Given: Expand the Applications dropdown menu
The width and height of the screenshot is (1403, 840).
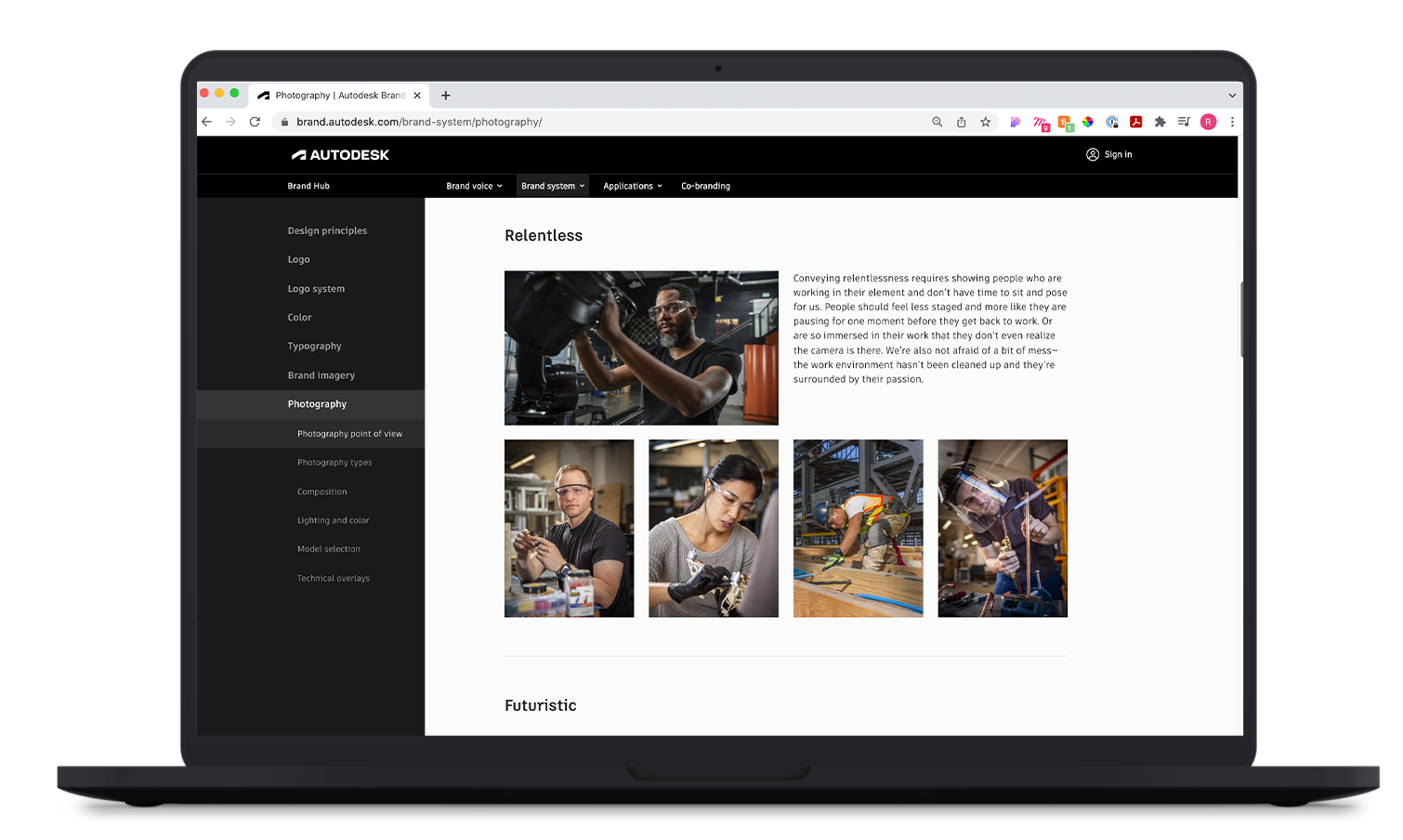Looking at the screenshot, I should pyautogui.click(x=633, y=186).
